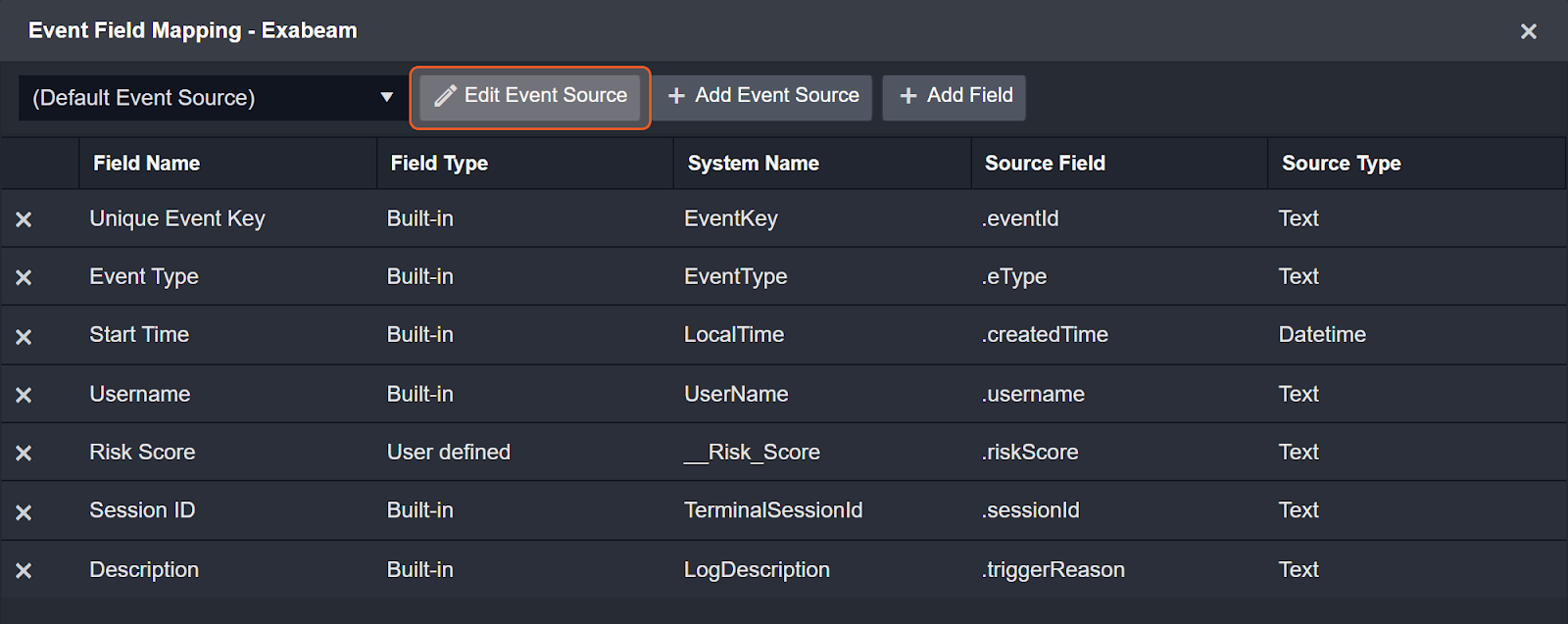Remove the Risk Score field
Screen dimensions: 1568x624
pyautogui.click(x=24, y=453)
